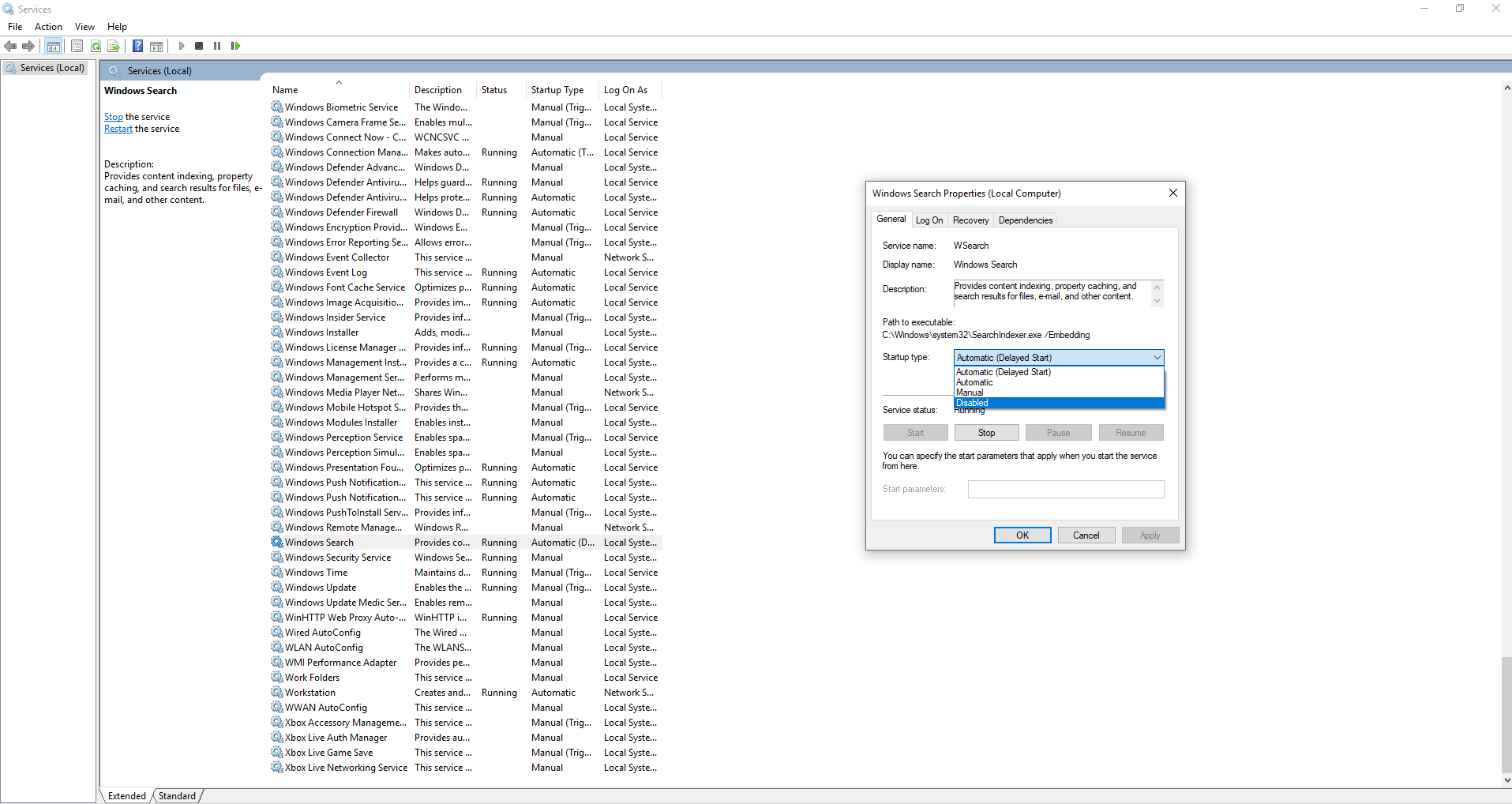Select Windows Security Service row
The height and width of the screenshot is (804, 1512).
(x=466, y=558)
